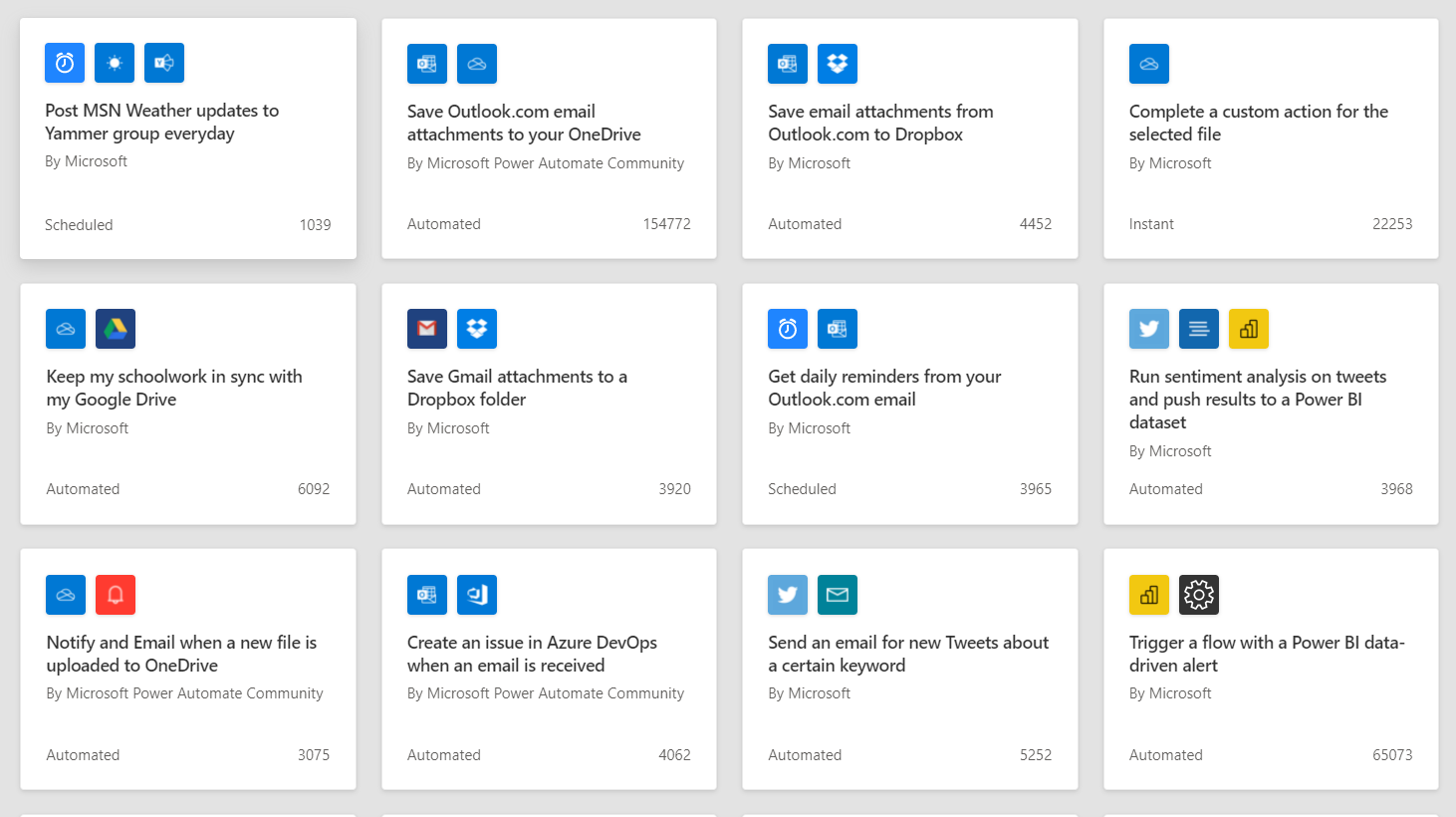Click the Yammer icon on the weather card
The width and height of the screenshot is (1456, 817).
point(164,63)
